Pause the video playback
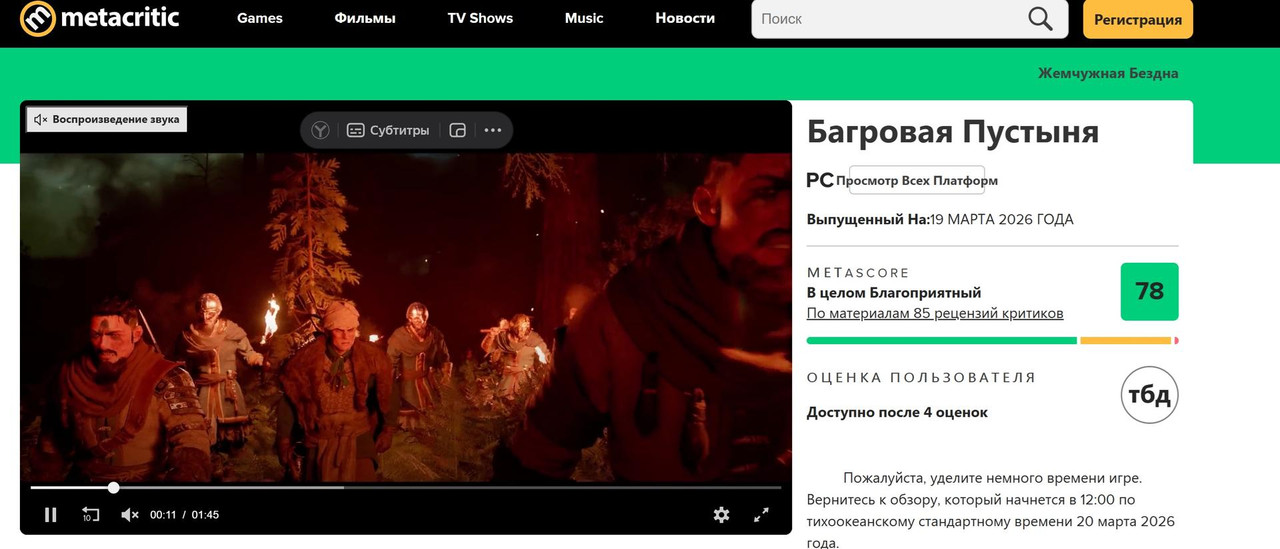The height and width of the screenshot is (549, 1280). tap(50, 515)
